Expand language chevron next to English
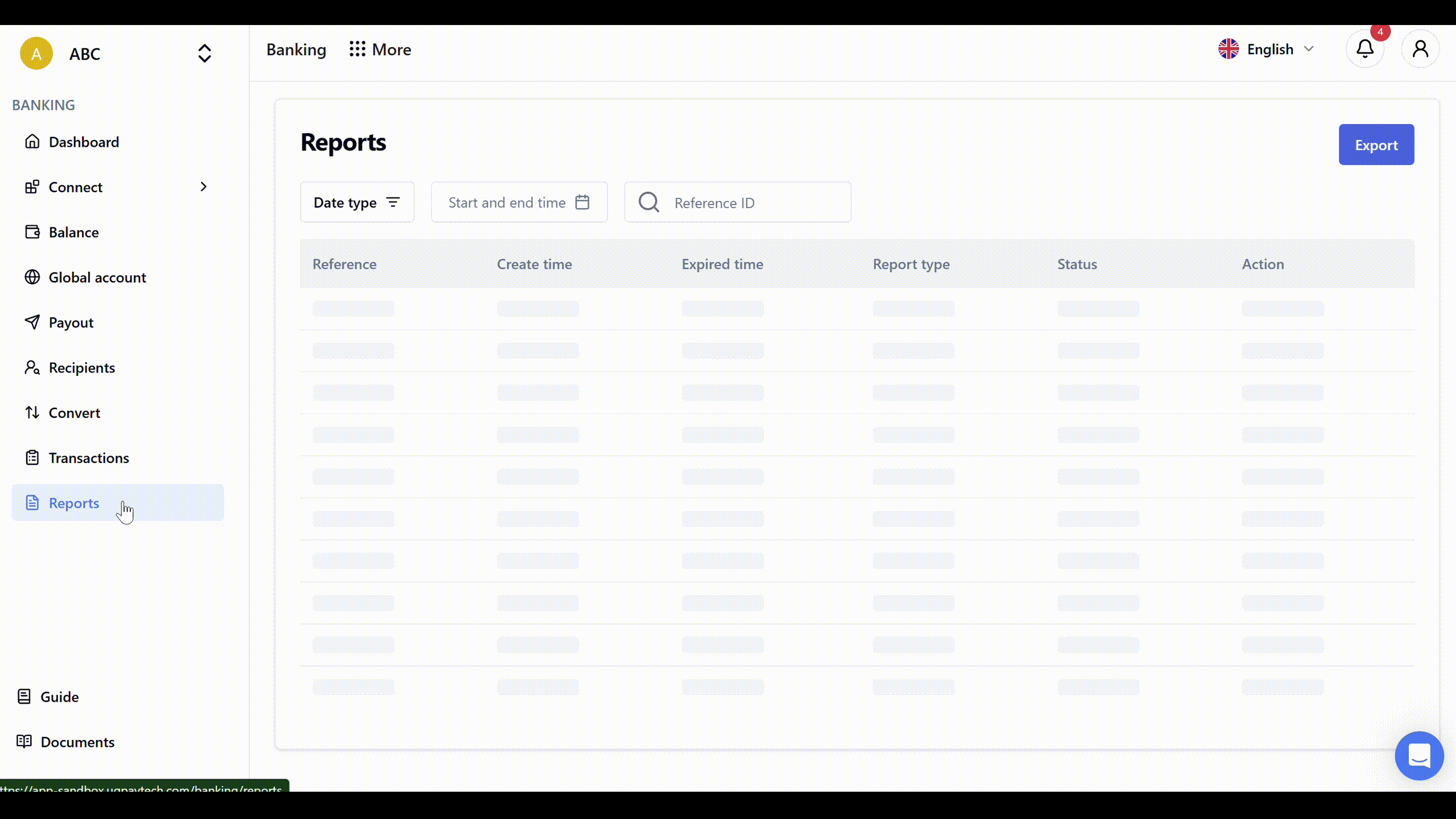The height and width of the screenshot is (819, 1456). tap(1309, 49)
